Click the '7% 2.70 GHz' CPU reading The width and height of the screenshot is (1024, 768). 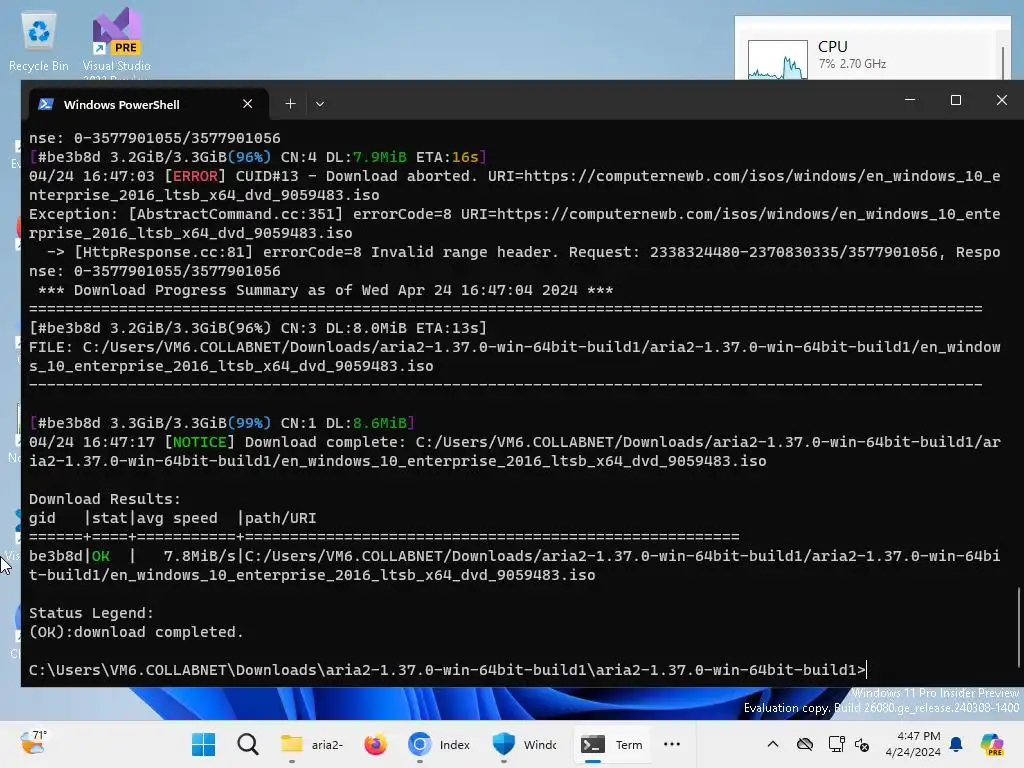pyautogui.click(x=852, y=63)
